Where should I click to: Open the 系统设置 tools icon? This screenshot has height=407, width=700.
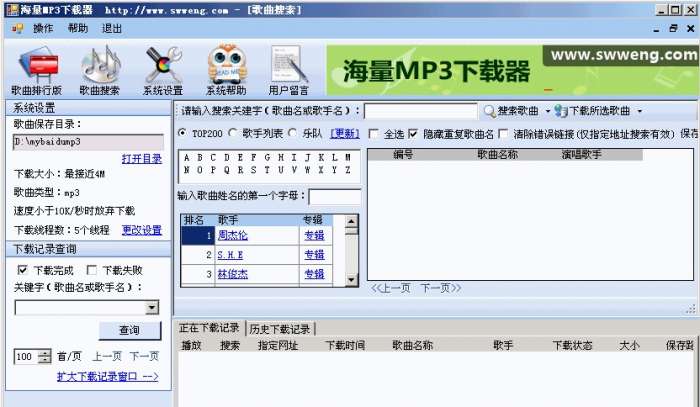coord(163,71)
